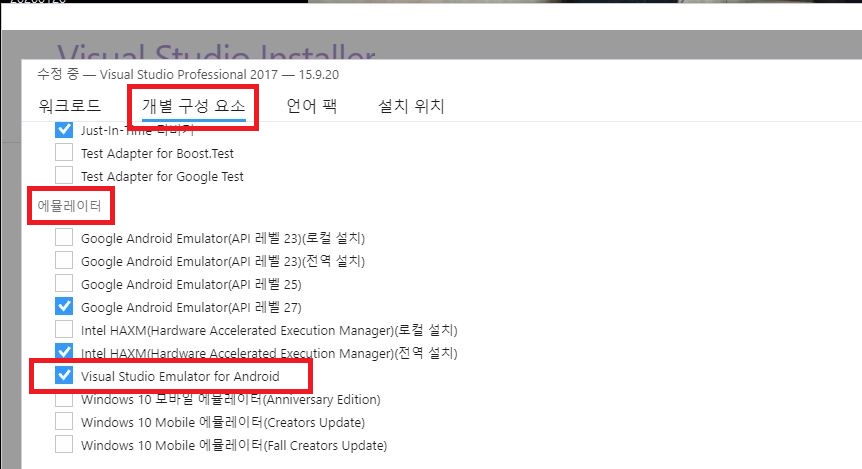This screenshot has width=862, height=469.
Task: Open the 언어 팩 tab
Action: click(312, 106)
